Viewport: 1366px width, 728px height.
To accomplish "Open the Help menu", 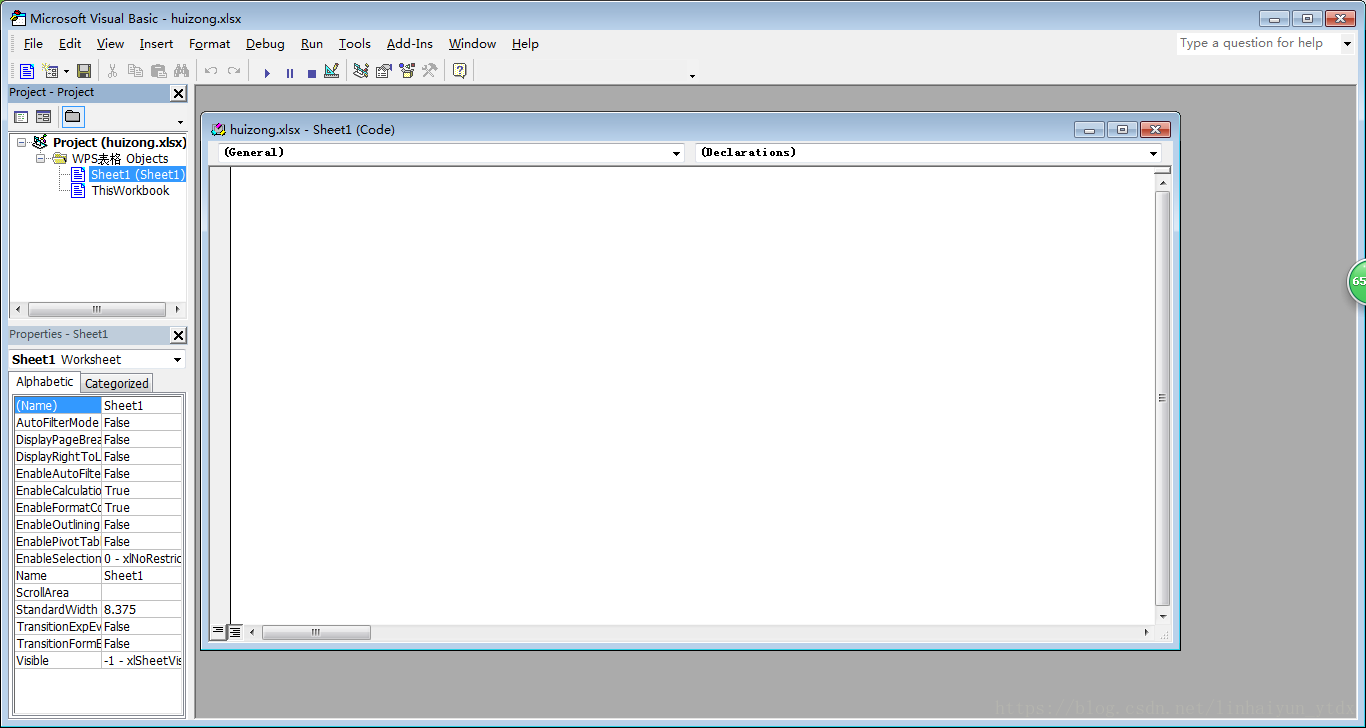I will point(525,44).
